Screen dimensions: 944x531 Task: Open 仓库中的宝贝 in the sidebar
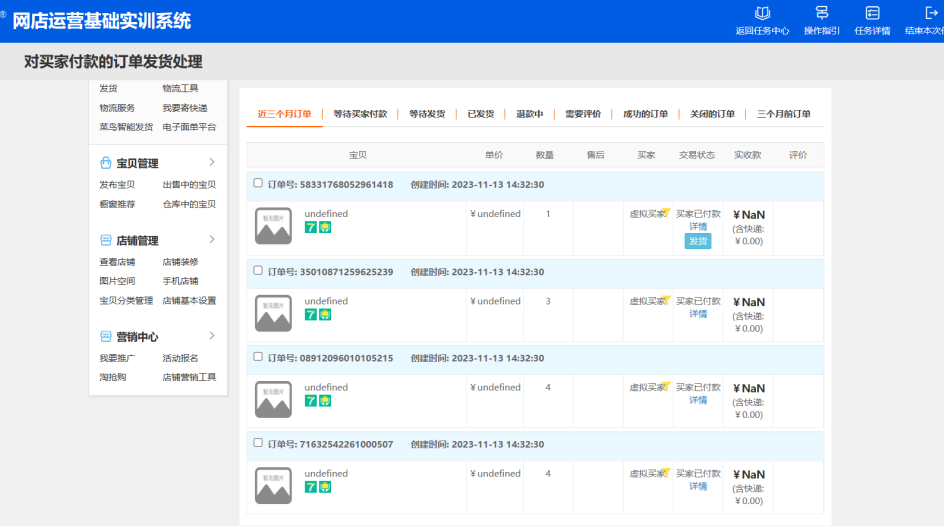click(x=189, y=204)
